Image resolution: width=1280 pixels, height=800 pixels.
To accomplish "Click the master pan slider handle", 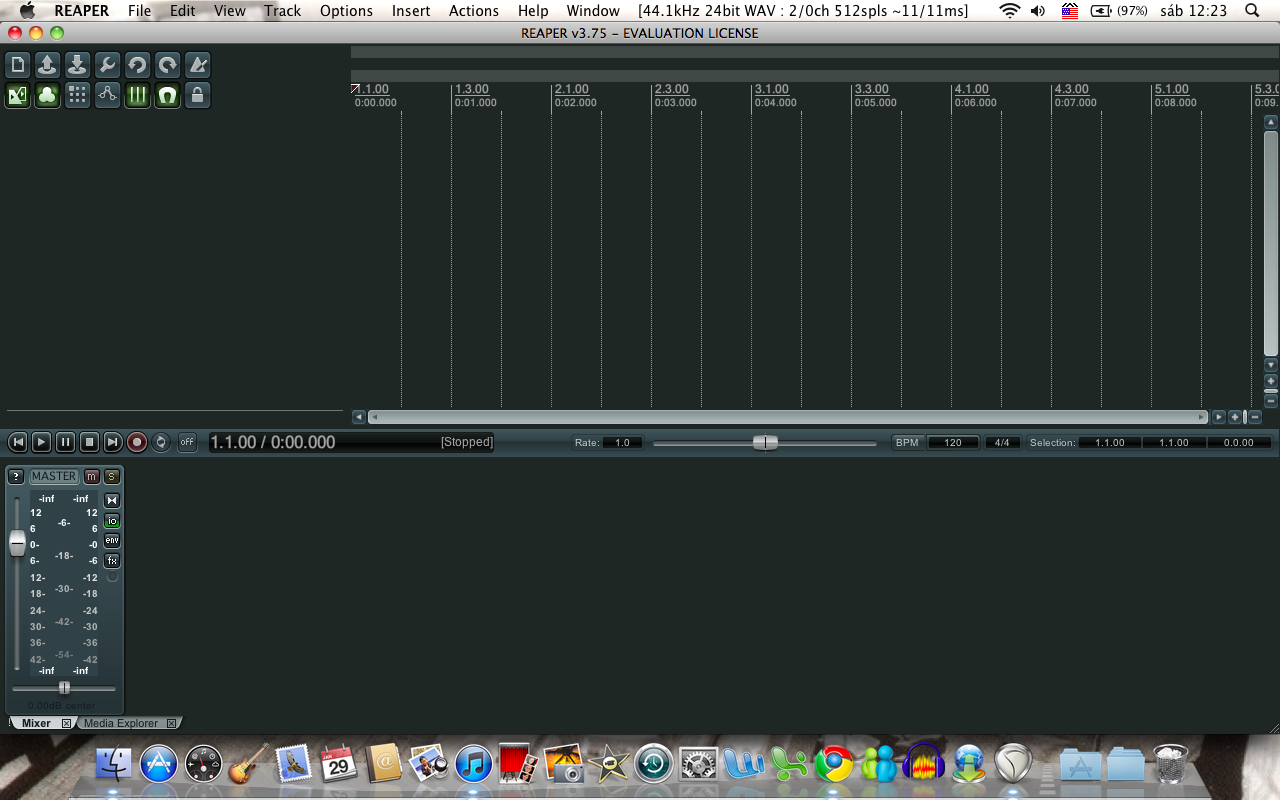I will pos(64,688).
